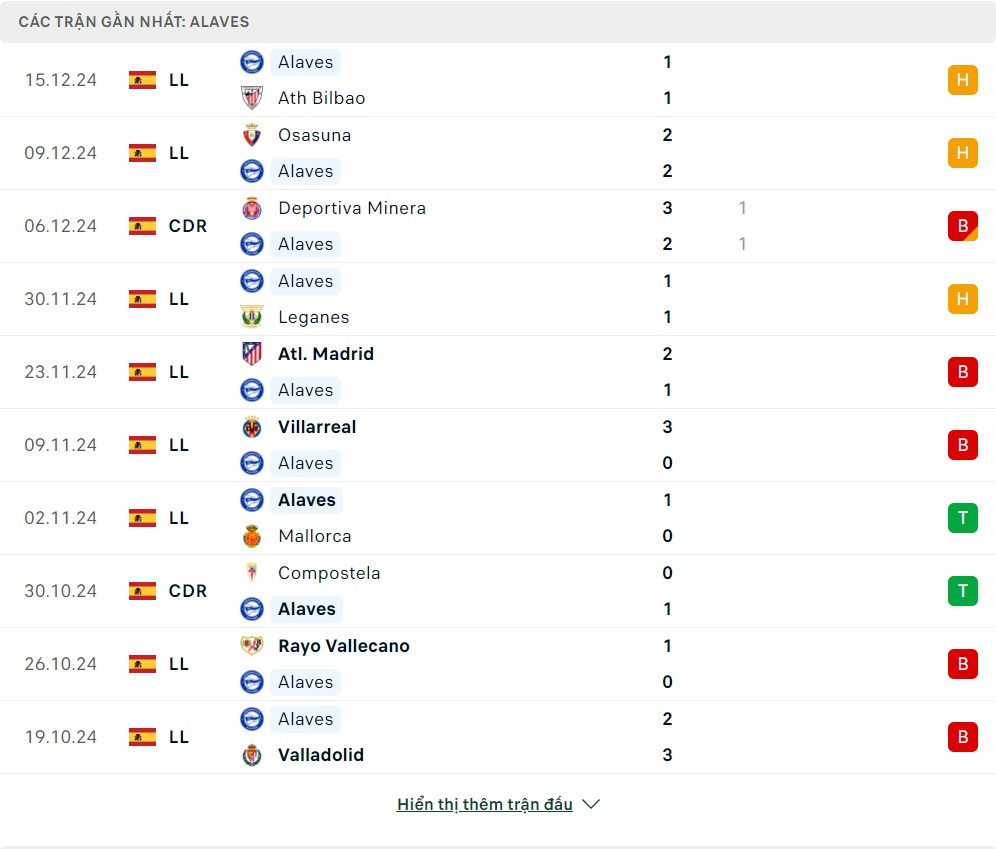Click the Leganes club badge
The height and width of the screenshot is (849, 996).
pyautogui.click(x=252, y=317)
